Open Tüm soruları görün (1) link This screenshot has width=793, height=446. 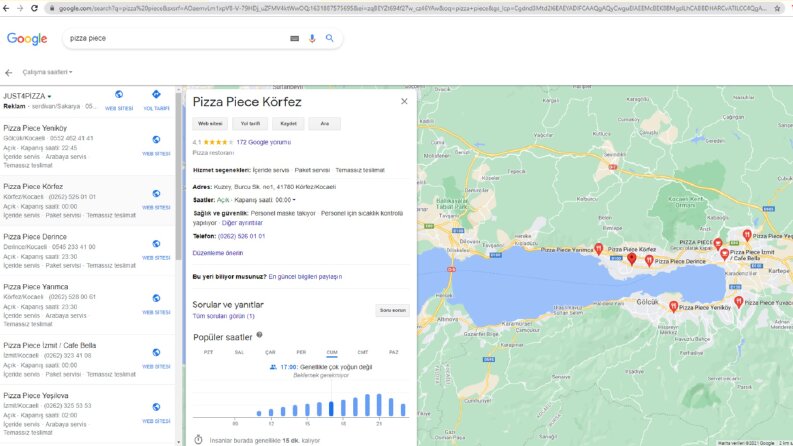[224, 317]
